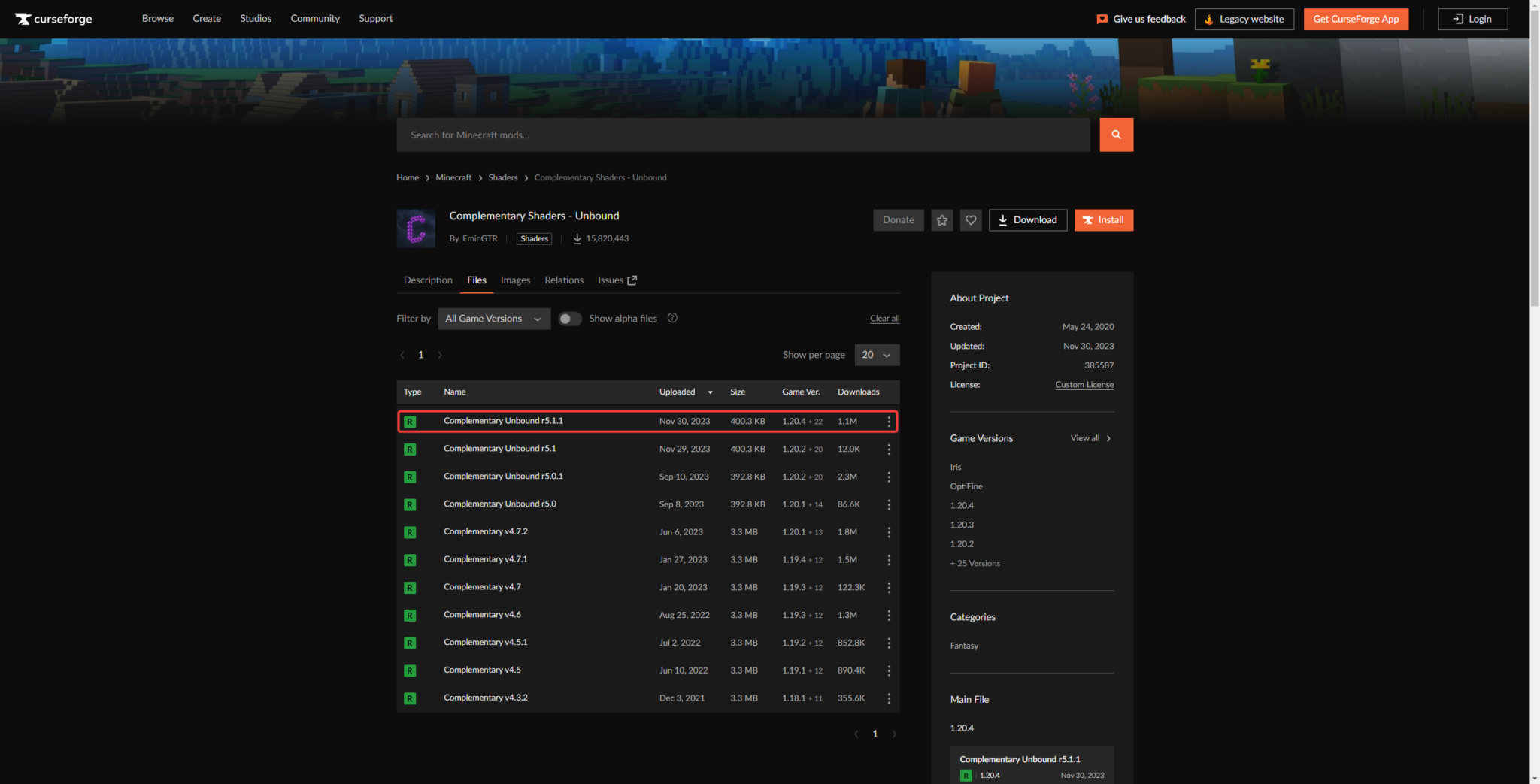This screenshot has height=784, width=1540.
Task: Click the next page arrow below the file list
Action: click(x=894, y=734)
